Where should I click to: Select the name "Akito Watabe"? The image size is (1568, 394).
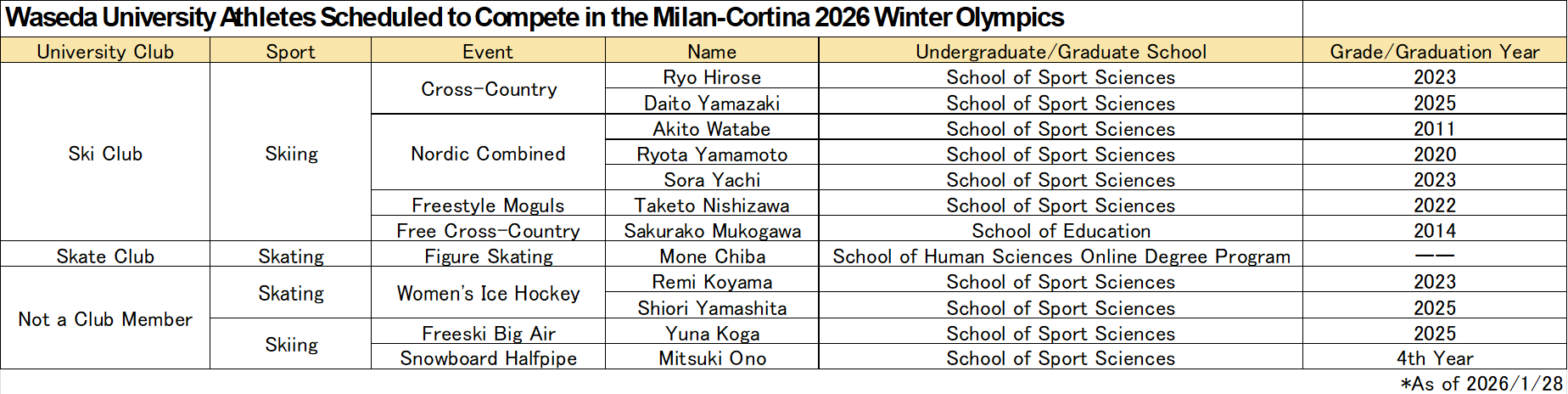coord(712,129)
